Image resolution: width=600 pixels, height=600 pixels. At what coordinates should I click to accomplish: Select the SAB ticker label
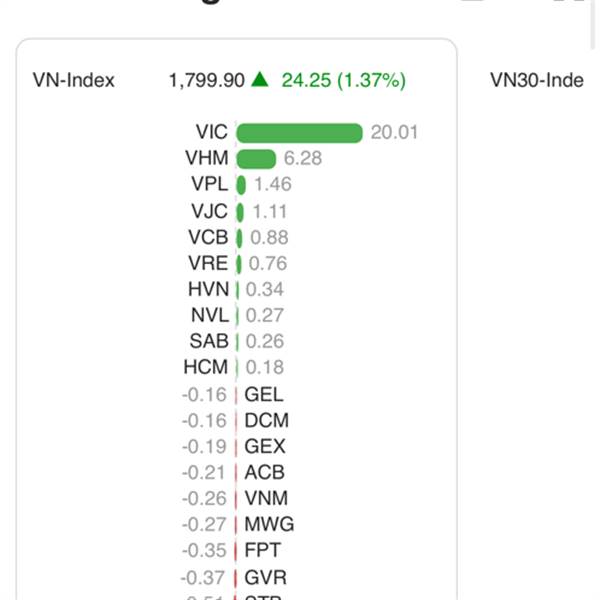tap(209, 341)
